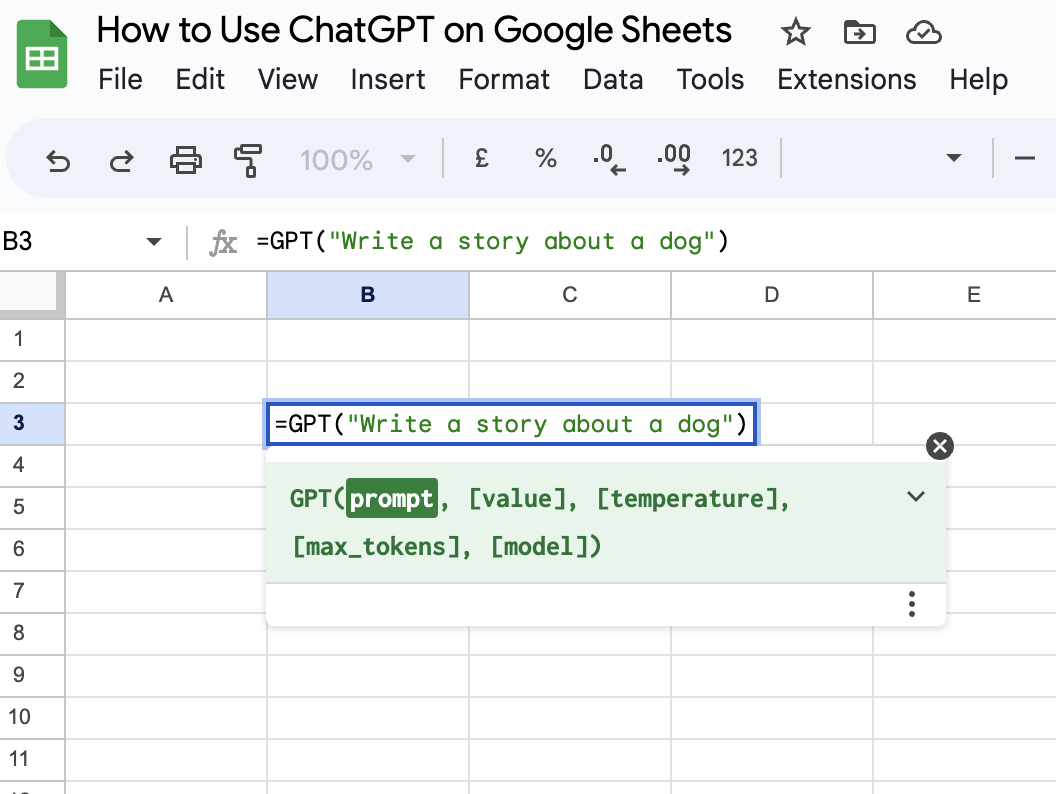Open more options in function help
1056x794 pixels.
click(911, 604)
